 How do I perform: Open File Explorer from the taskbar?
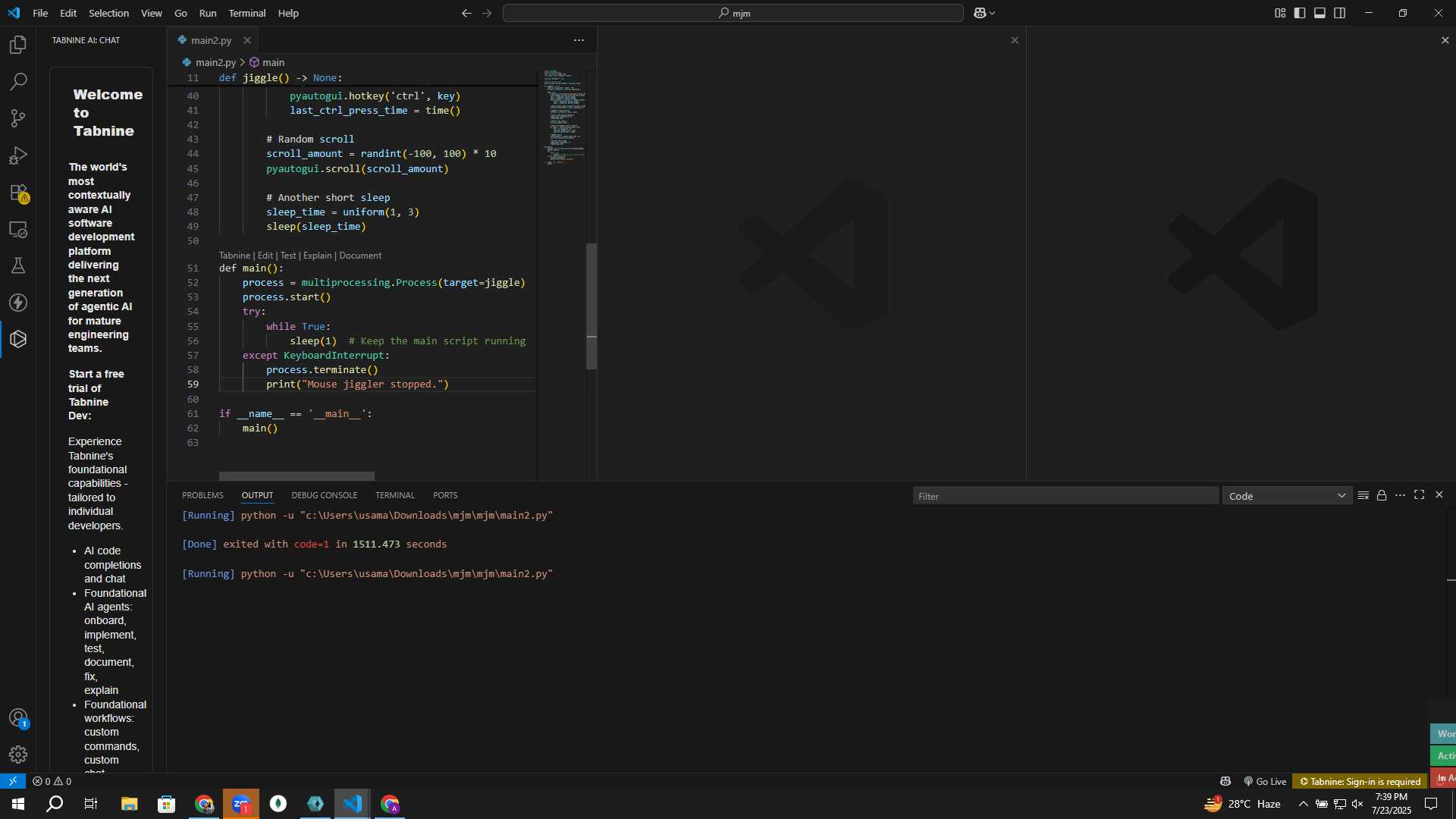[x=129, y=804]
